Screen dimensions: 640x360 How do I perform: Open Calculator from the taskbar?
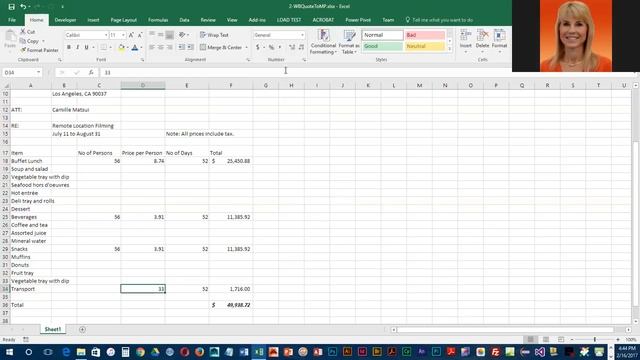[125, 352]
